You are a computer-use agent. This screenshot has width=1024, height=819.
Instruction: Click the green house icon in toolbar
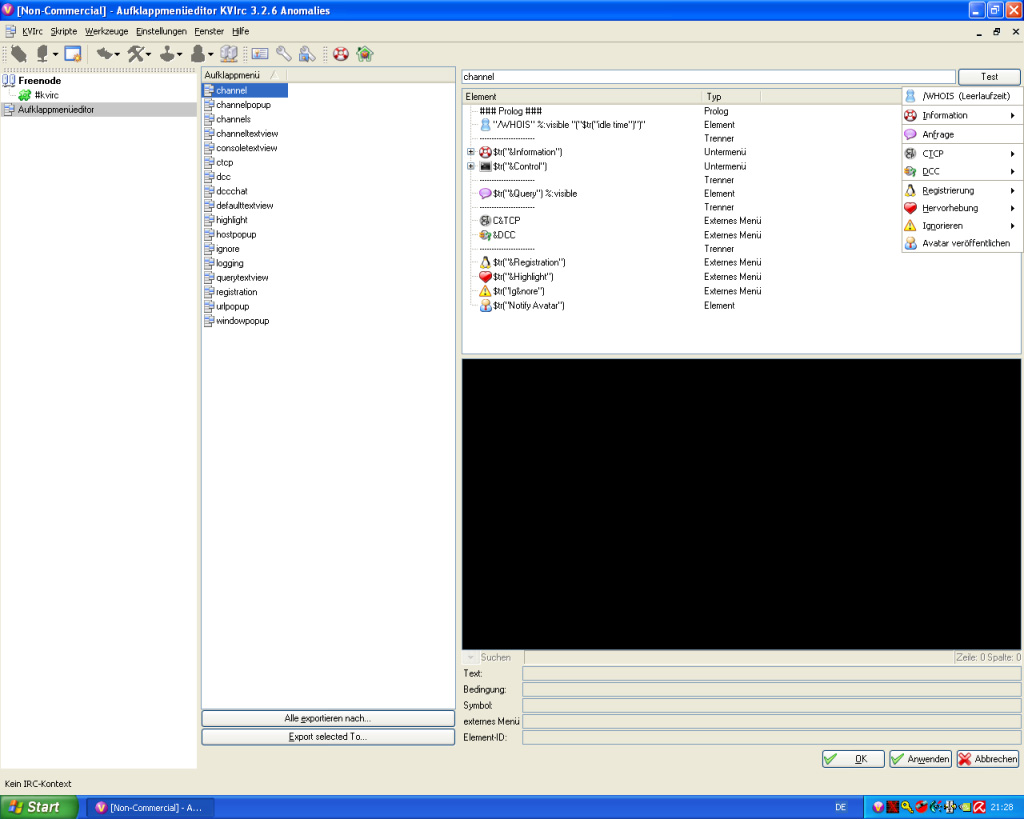coord(365,54)
